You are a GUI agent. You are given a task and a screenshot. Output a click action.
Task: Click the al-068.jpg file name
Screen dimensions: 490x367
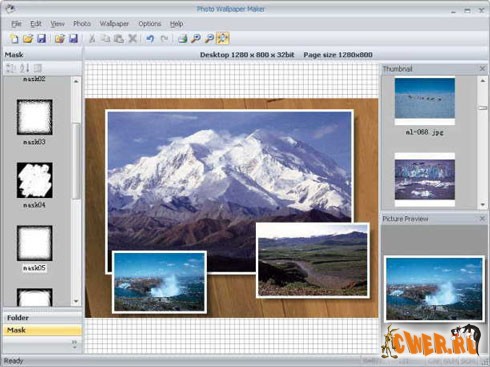(425, 132)
